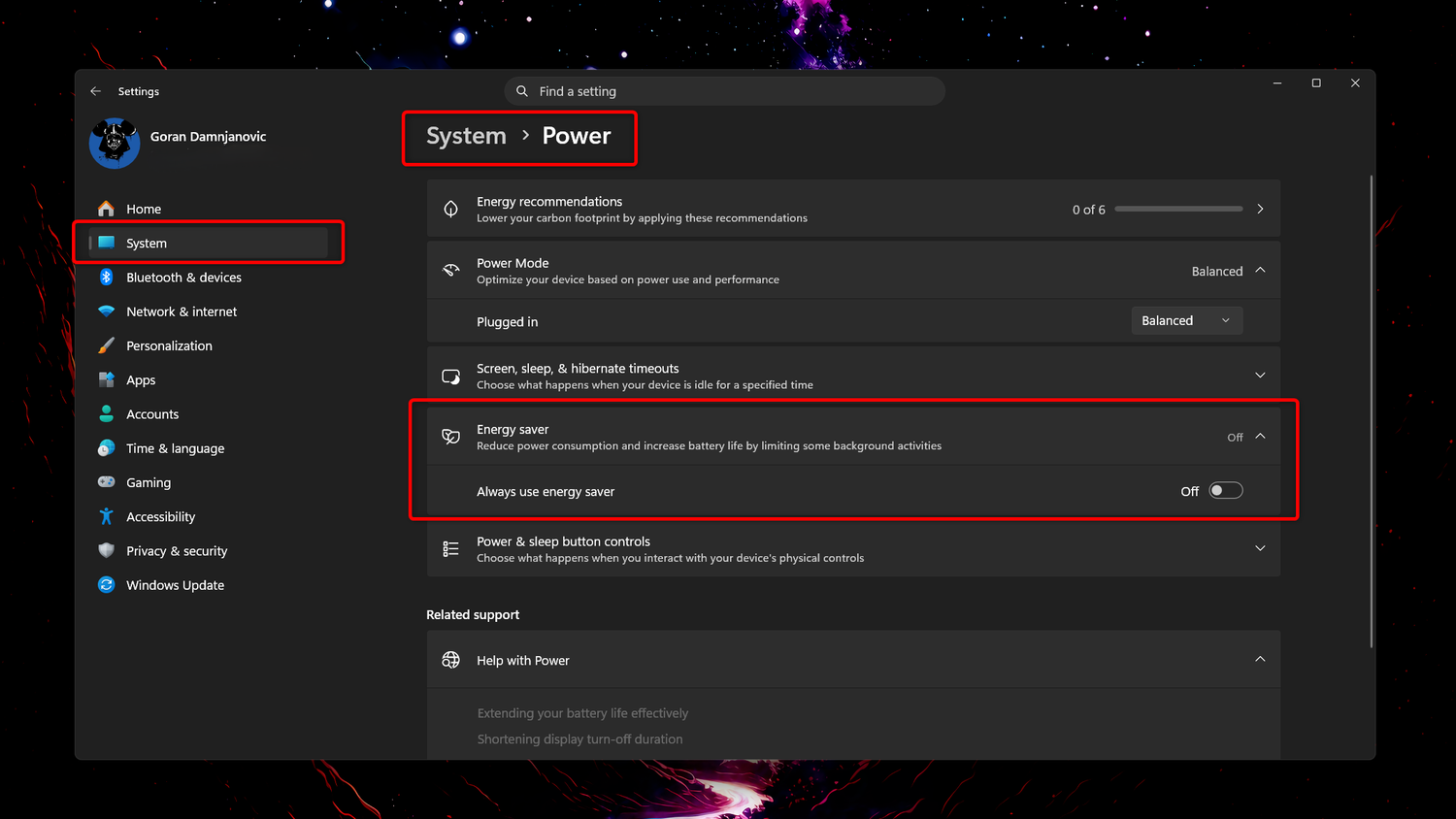This screenshot has height=819, width=1456.
Task: Click the Personalization paintbrush icon
Action: pyautogui.click(x=107, y=345)
